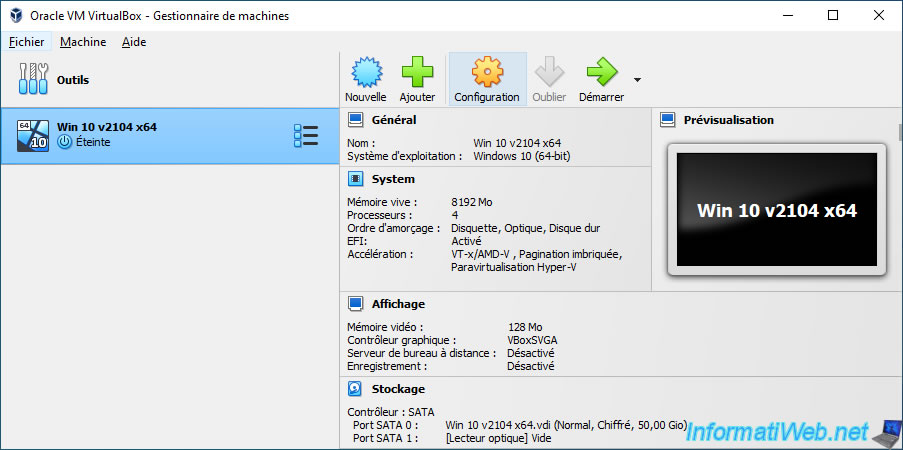The width and height of the screenshot is (903, 450).
Task: Open Configuration with the orange gear icon
Action: point(487,72)
